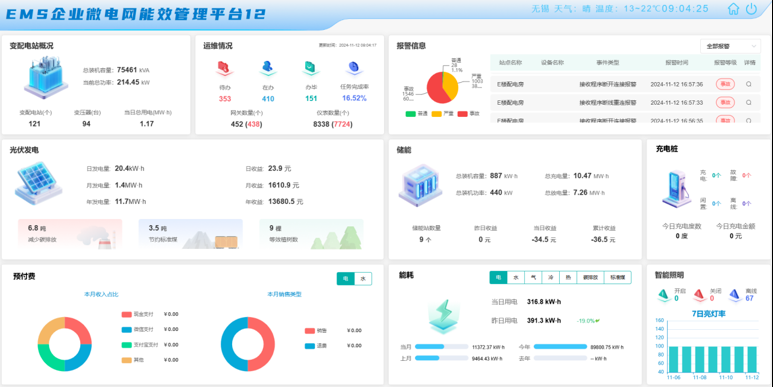Viewport: 773px width, 387px height.
Task: Click the 11-06 bar in 7日亮灯率 chart
Action: (673, 359)
